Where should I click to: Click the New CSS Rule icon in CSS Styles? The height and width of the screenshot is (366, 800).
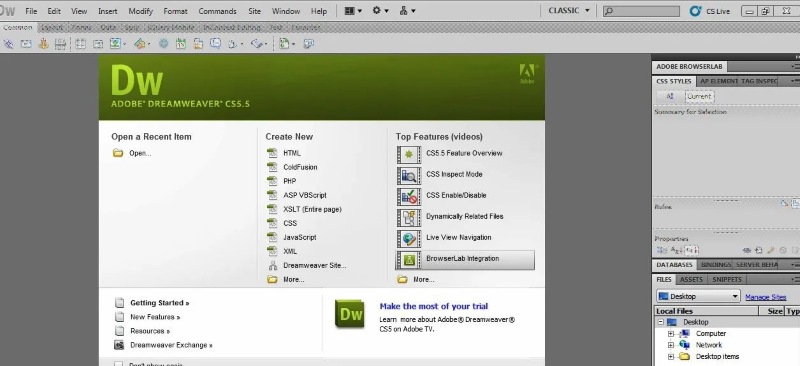click(x=770, y=251)
